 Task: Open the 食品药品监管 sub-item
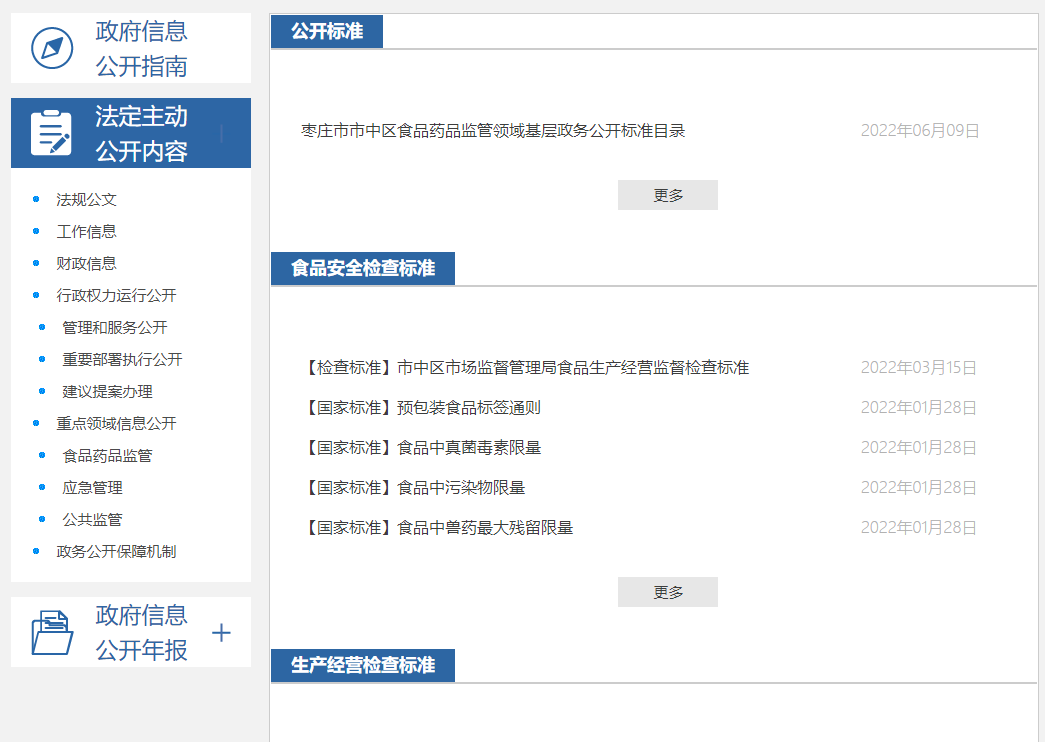pyautogui.click(x=107, y=456)
